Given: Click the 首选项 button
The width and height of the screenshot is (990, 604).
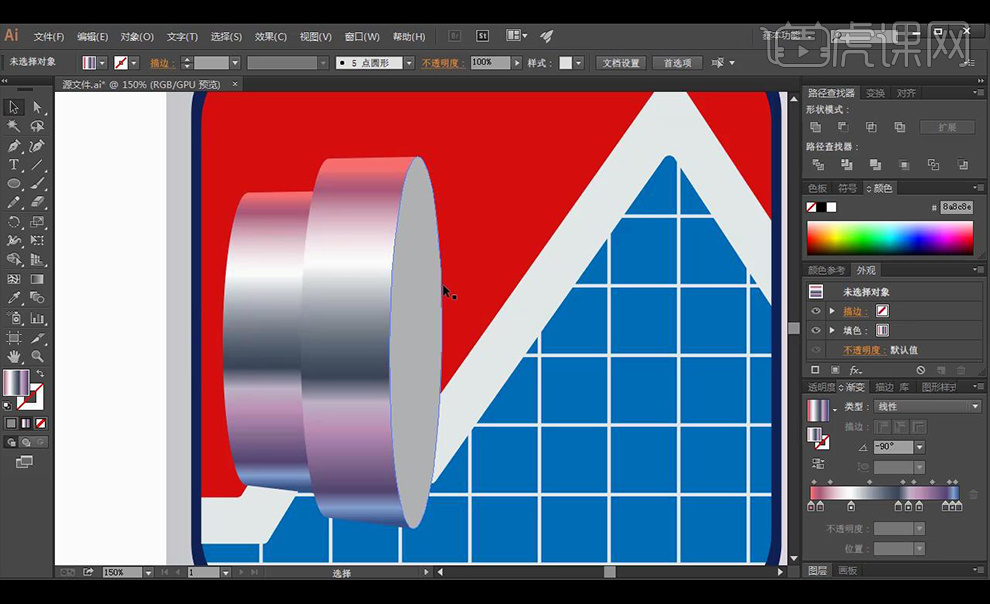Looking at the screenshot, I should [677, 62].
